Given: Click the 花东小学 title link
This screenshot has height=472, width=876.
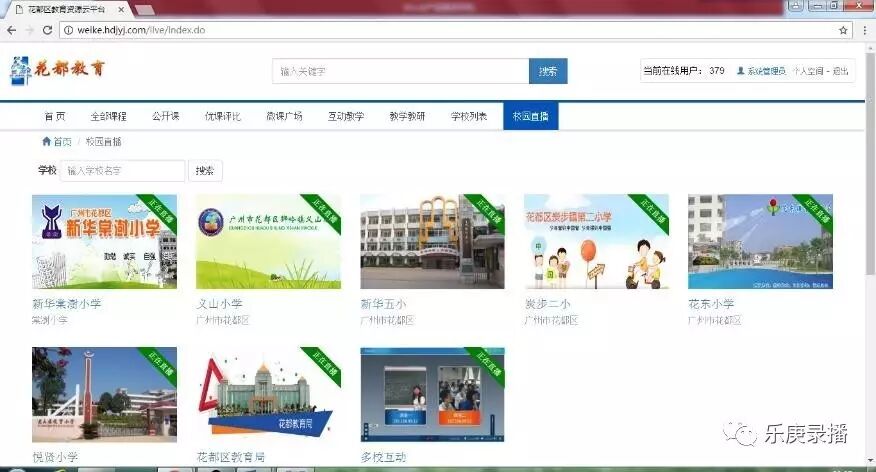Looking at the screenshot, I should pyautogui.click(x=711, y=304).
